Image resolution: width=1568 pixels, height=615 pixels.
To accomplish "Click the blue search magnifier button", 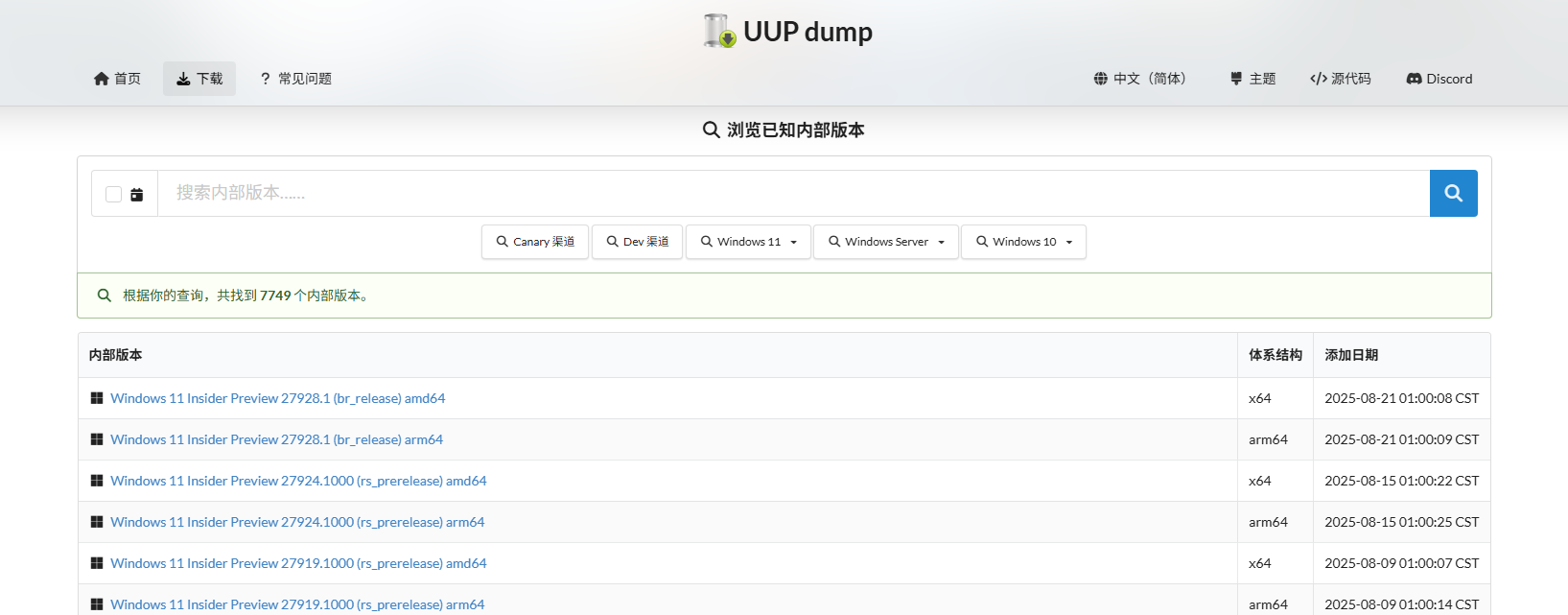I will point(1453,193).
